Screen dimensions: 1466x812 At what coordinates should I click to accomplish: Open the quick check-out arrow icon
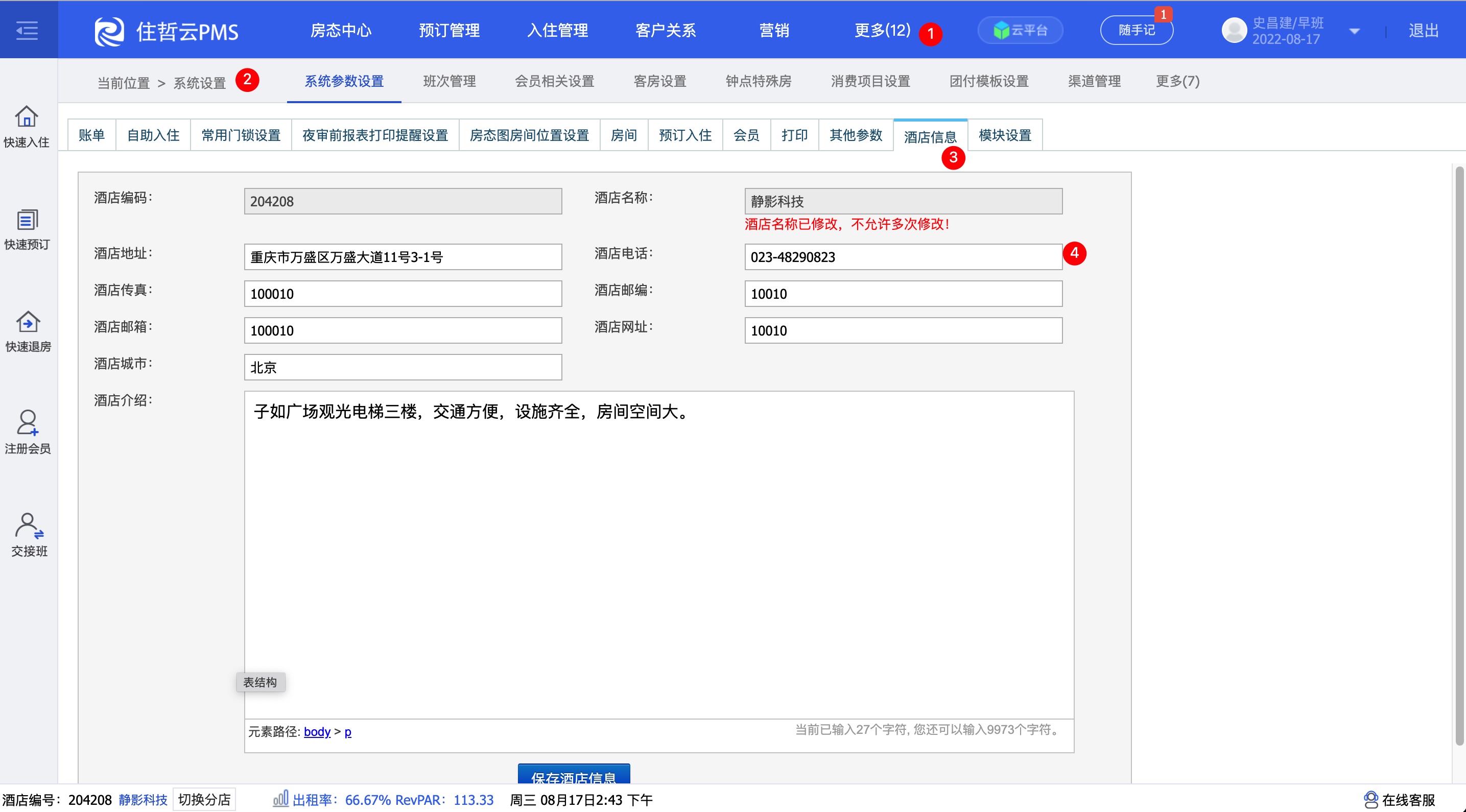27,322
